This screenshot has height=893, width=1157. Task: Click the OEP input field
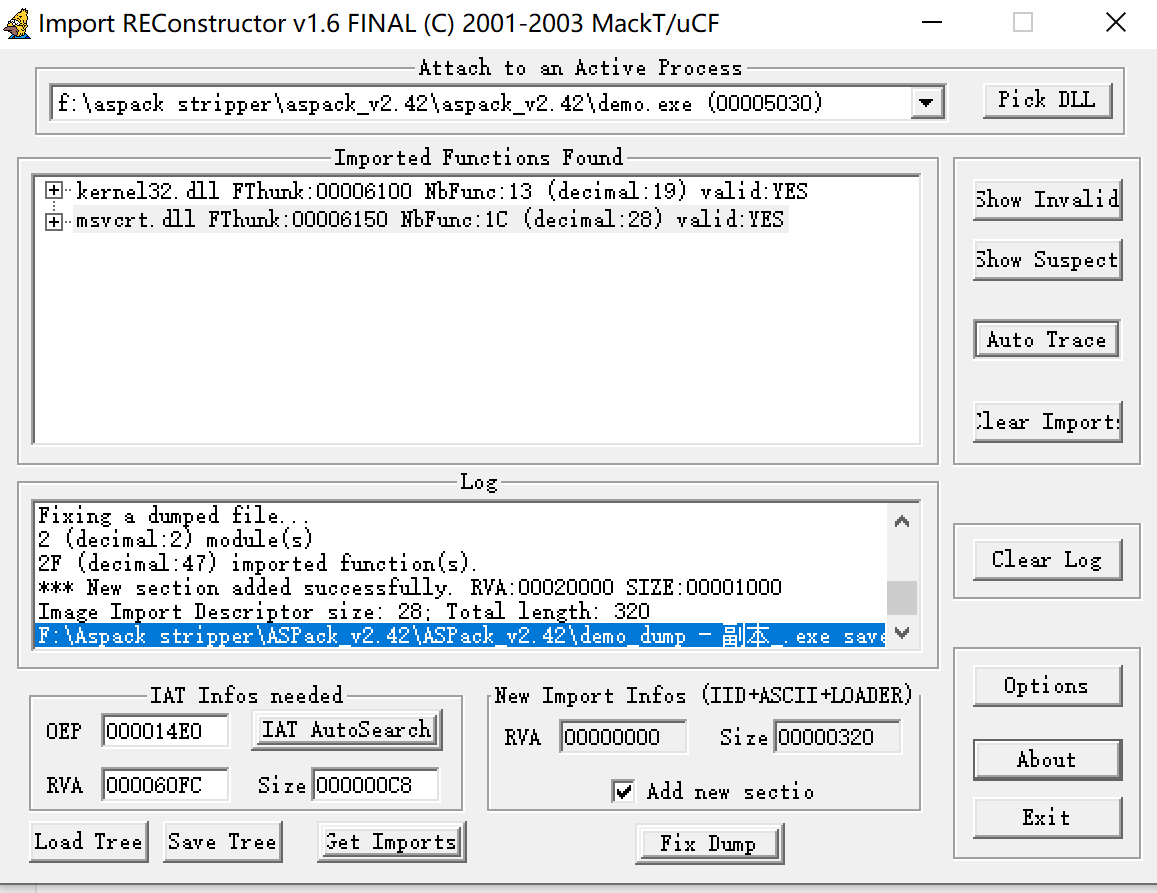pos(165,731)
